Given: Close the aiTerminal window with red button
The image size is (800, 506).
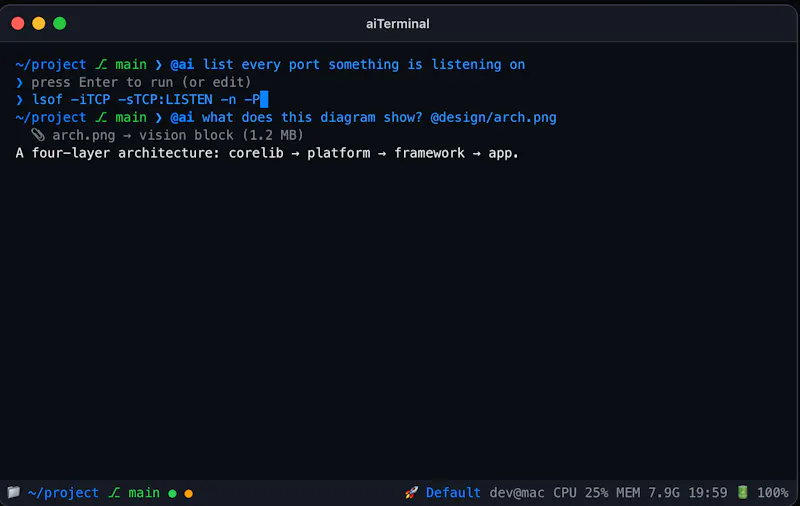Looking at the screenshot, I should tap(18, 23).
